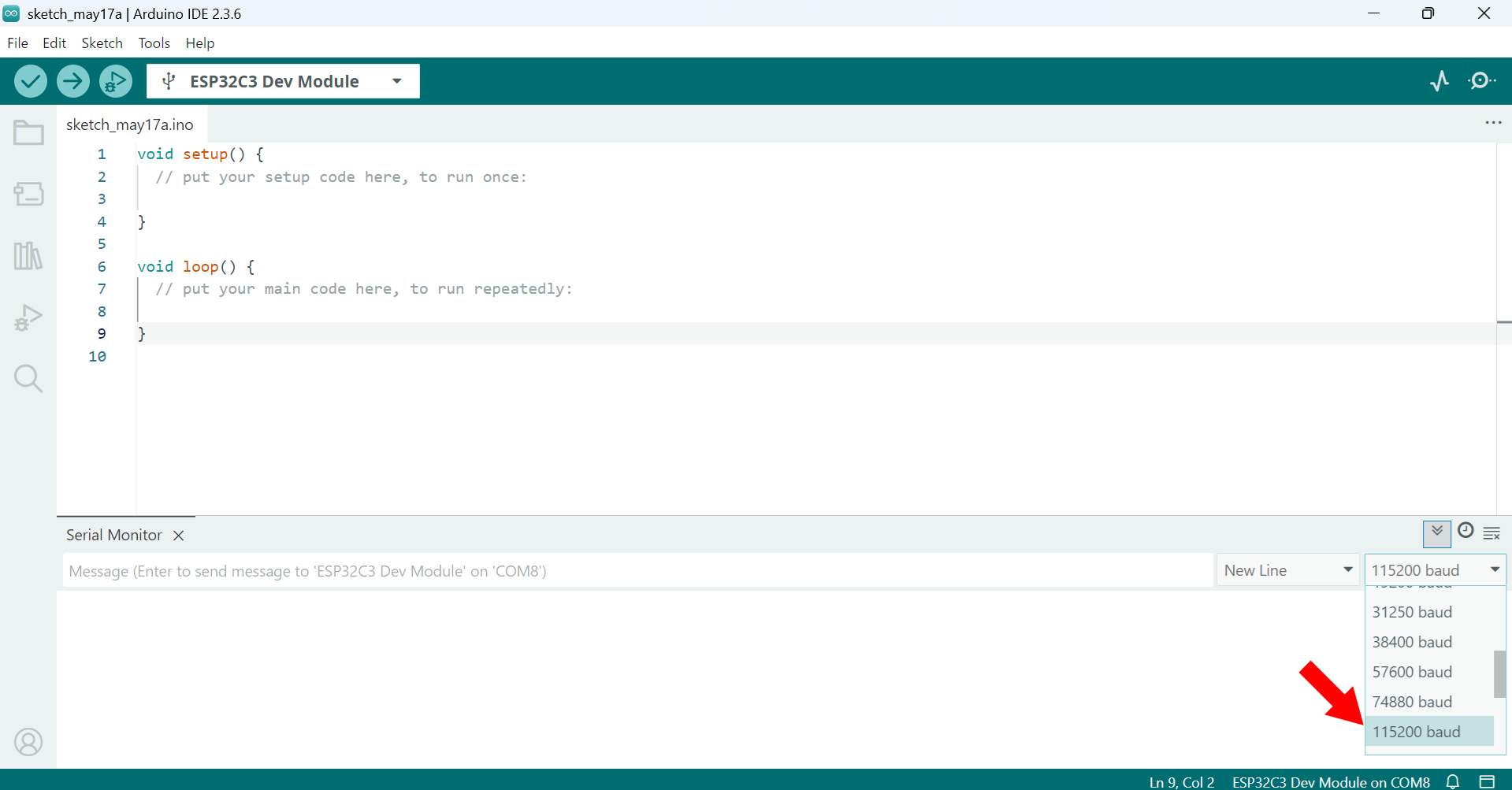Image resolution: width=1512 pixels, height=790 pixels.
Task: Click the USB icon in board selector
Action: point(168,81)
